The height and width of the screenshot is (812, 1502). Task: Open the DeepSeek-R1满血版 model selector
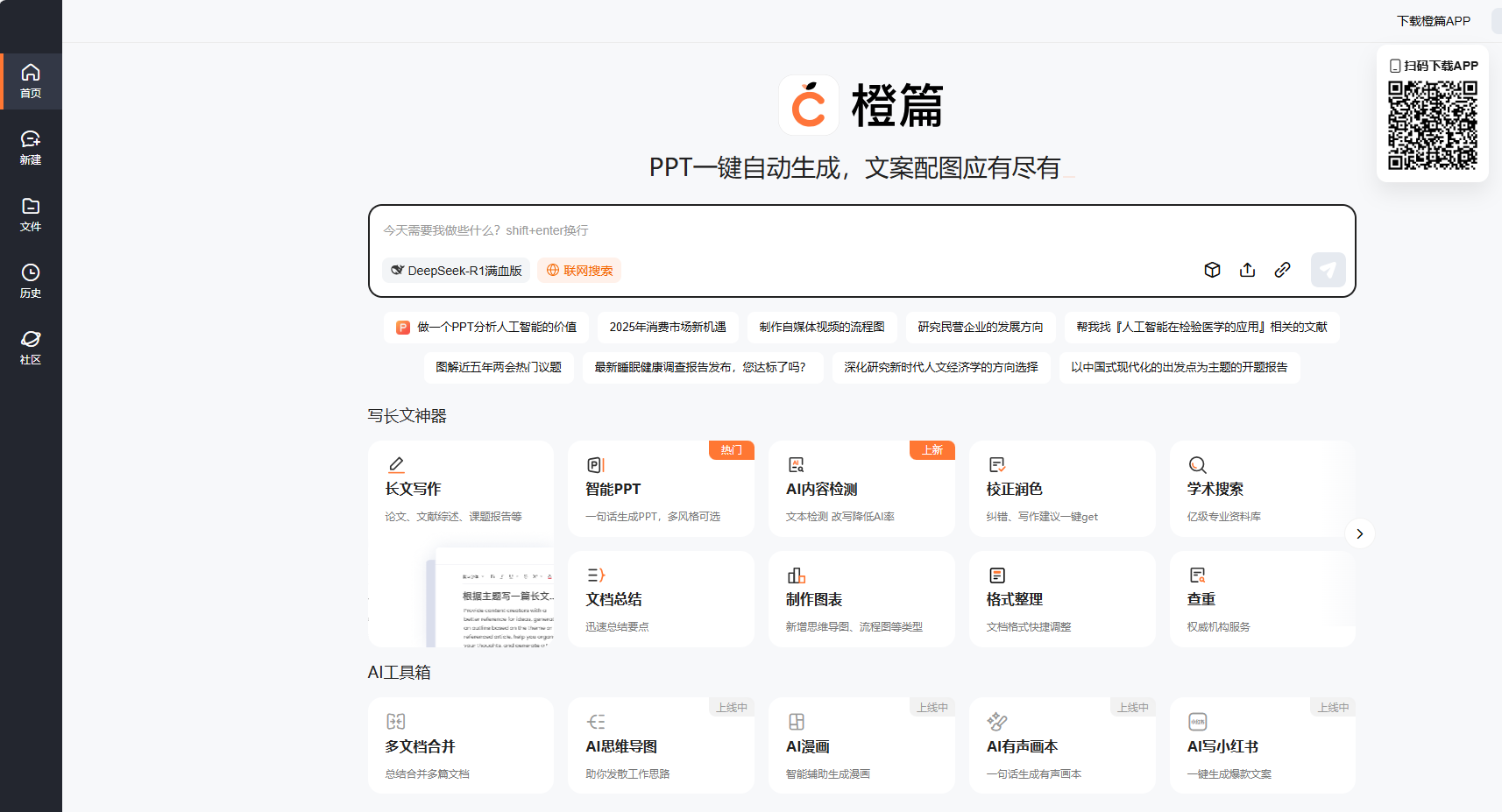click(x=457, y=270)
